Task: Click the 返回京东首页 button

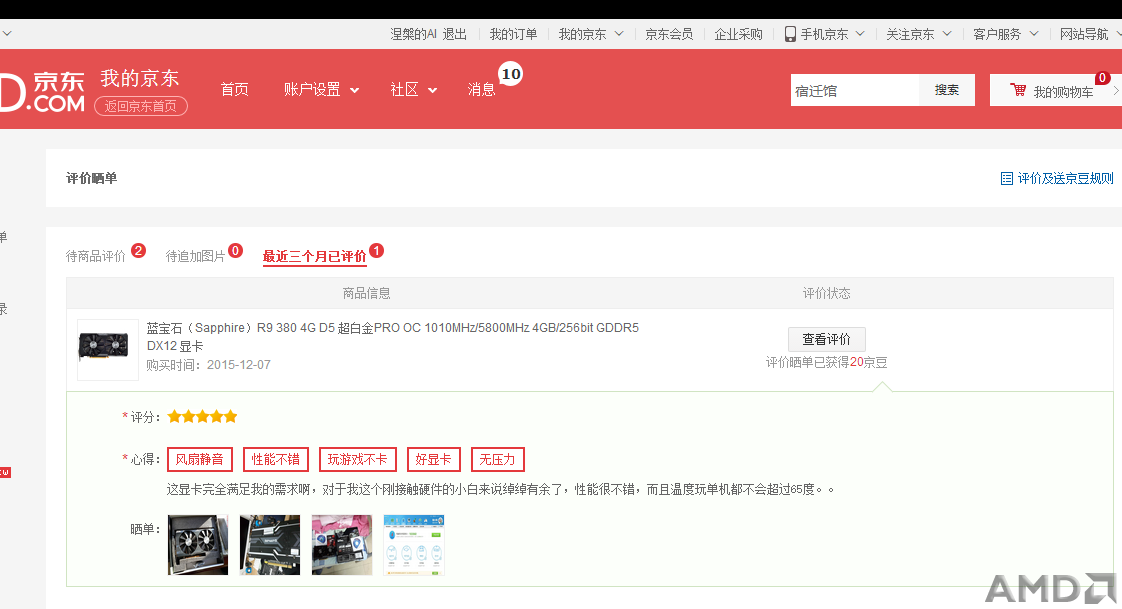Action: [x=141, y=106]
